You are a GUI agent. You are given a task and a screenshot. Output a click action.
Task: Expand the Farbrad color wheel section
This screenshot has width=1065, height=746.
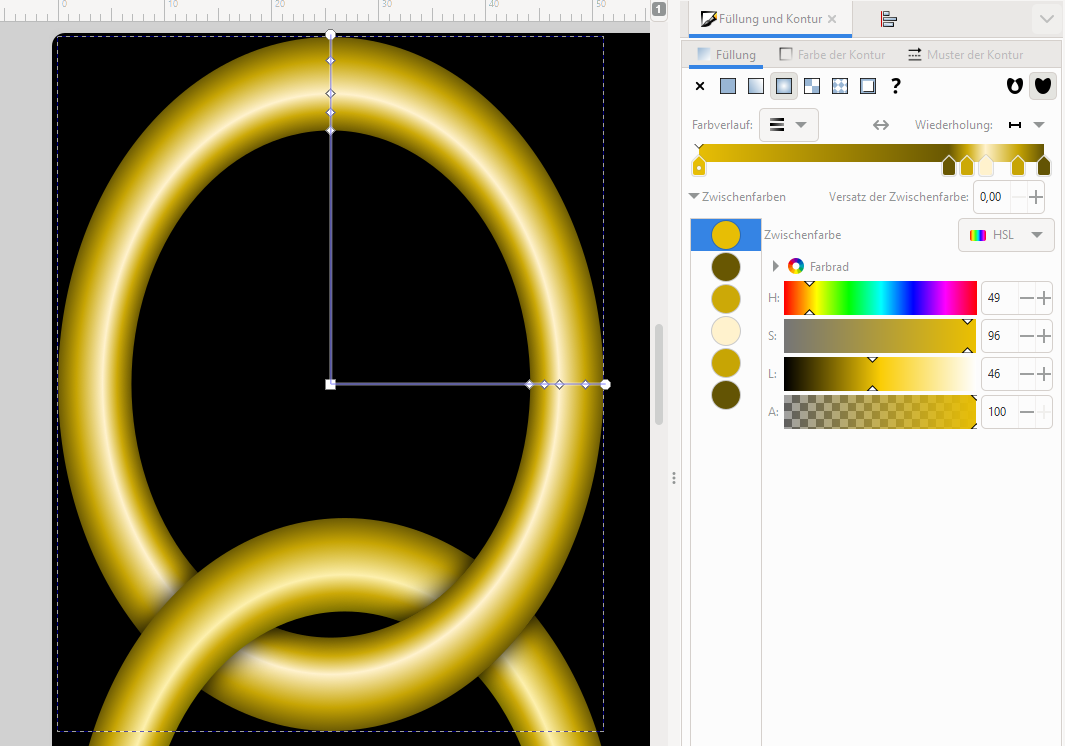[x=776, y=266]
